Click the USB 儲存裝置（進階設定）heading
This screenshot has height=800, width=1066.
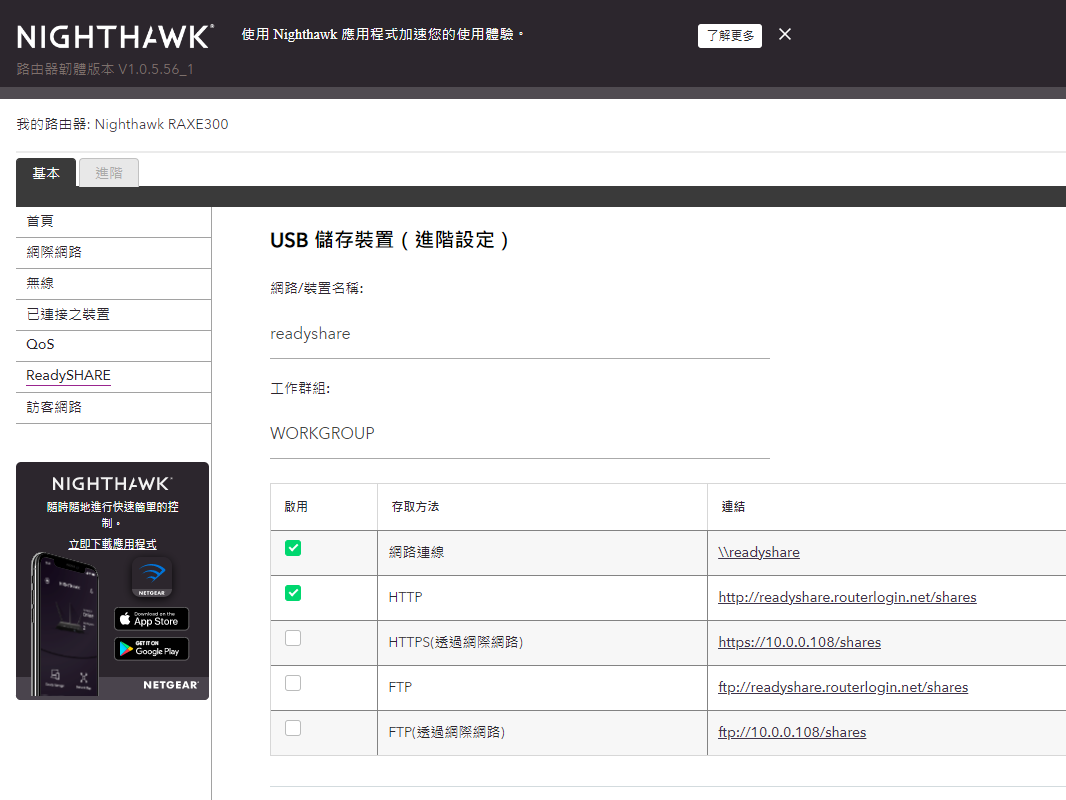tap(390, 240)
